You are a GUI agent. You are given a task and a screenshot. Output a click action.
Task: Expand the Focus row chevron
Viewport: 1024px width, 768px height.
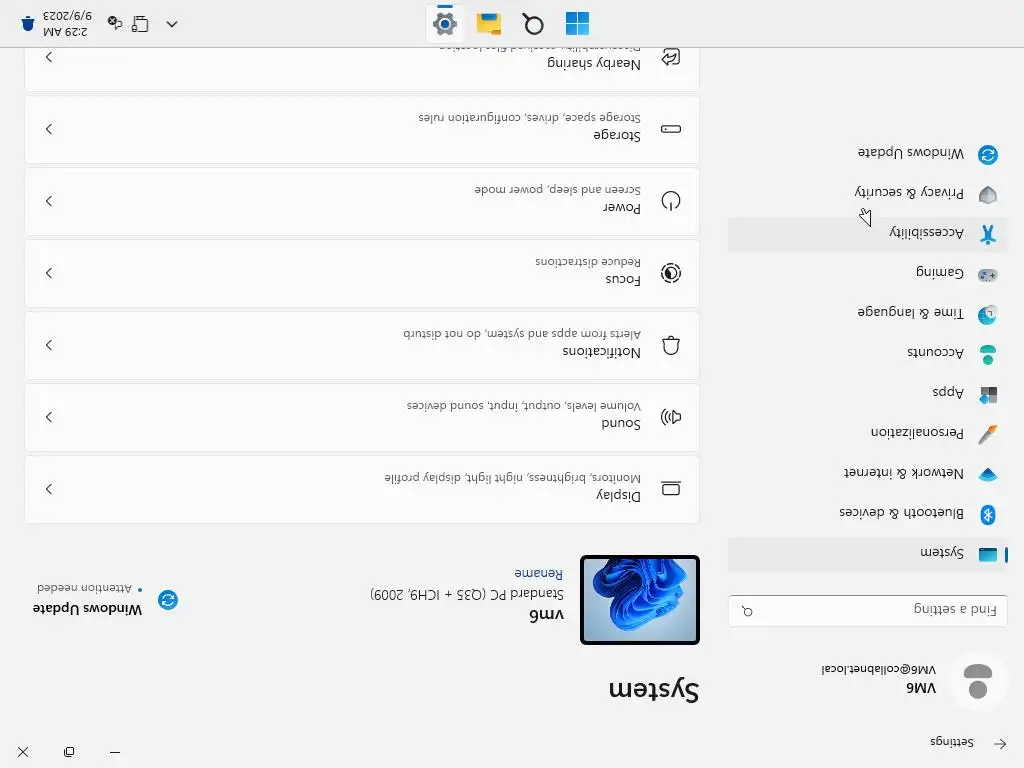click(x=49, y=273)
